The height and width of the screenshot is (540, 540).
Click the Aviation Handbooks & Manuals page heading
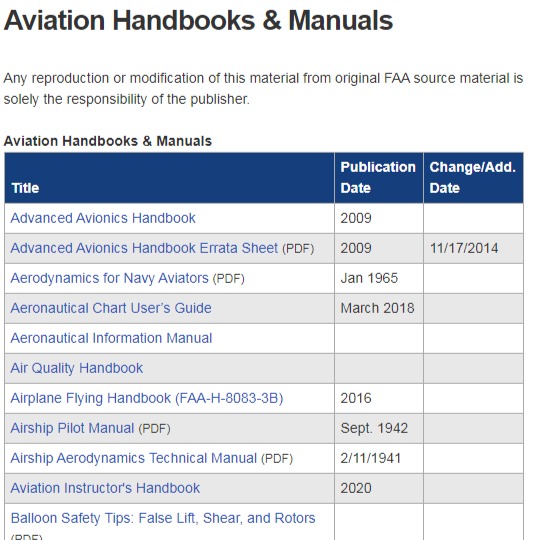198,21
